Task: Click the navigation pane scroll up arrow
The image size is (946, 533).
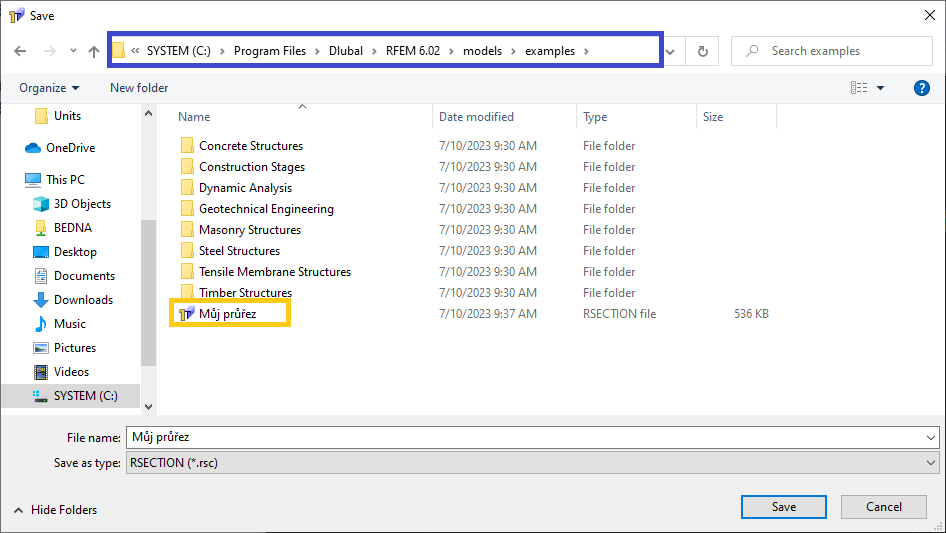Action: coord(148,113)
